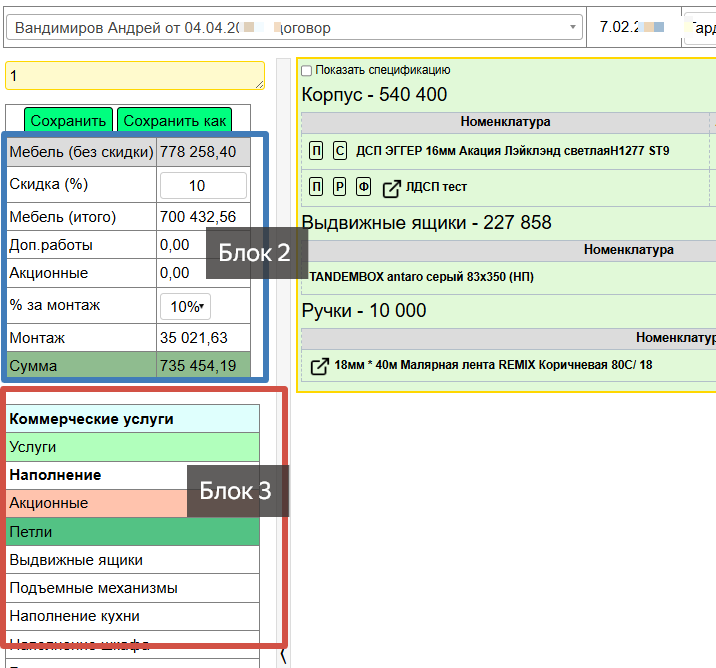Image resolution: width=716 pixels, height=668 pixels.
Task: Click the П icon beside ДСП ЭГГЕР row
Action: pos(316,151)
